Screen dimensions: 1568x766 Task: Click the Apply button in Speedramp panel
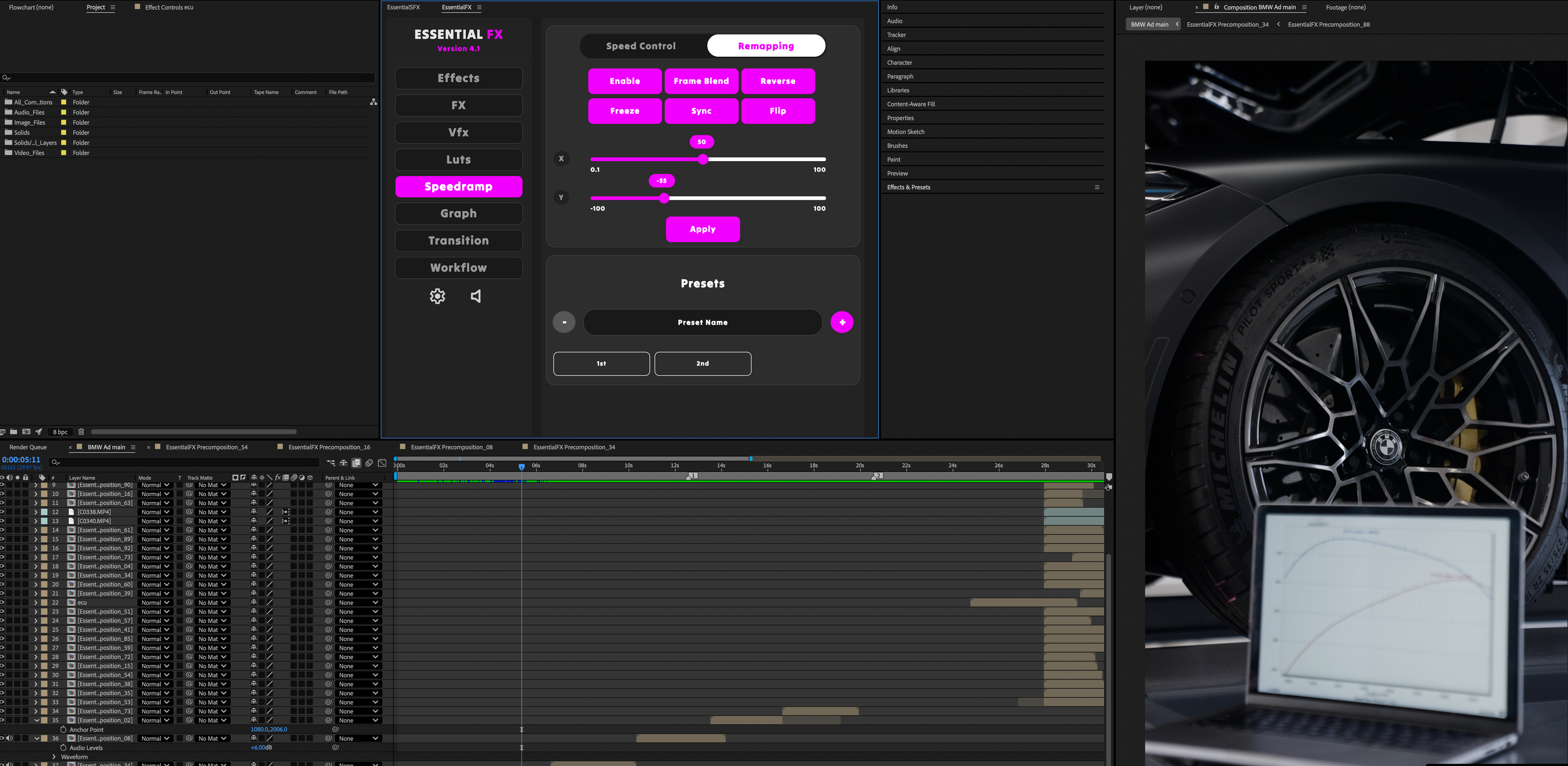[702, 230]
